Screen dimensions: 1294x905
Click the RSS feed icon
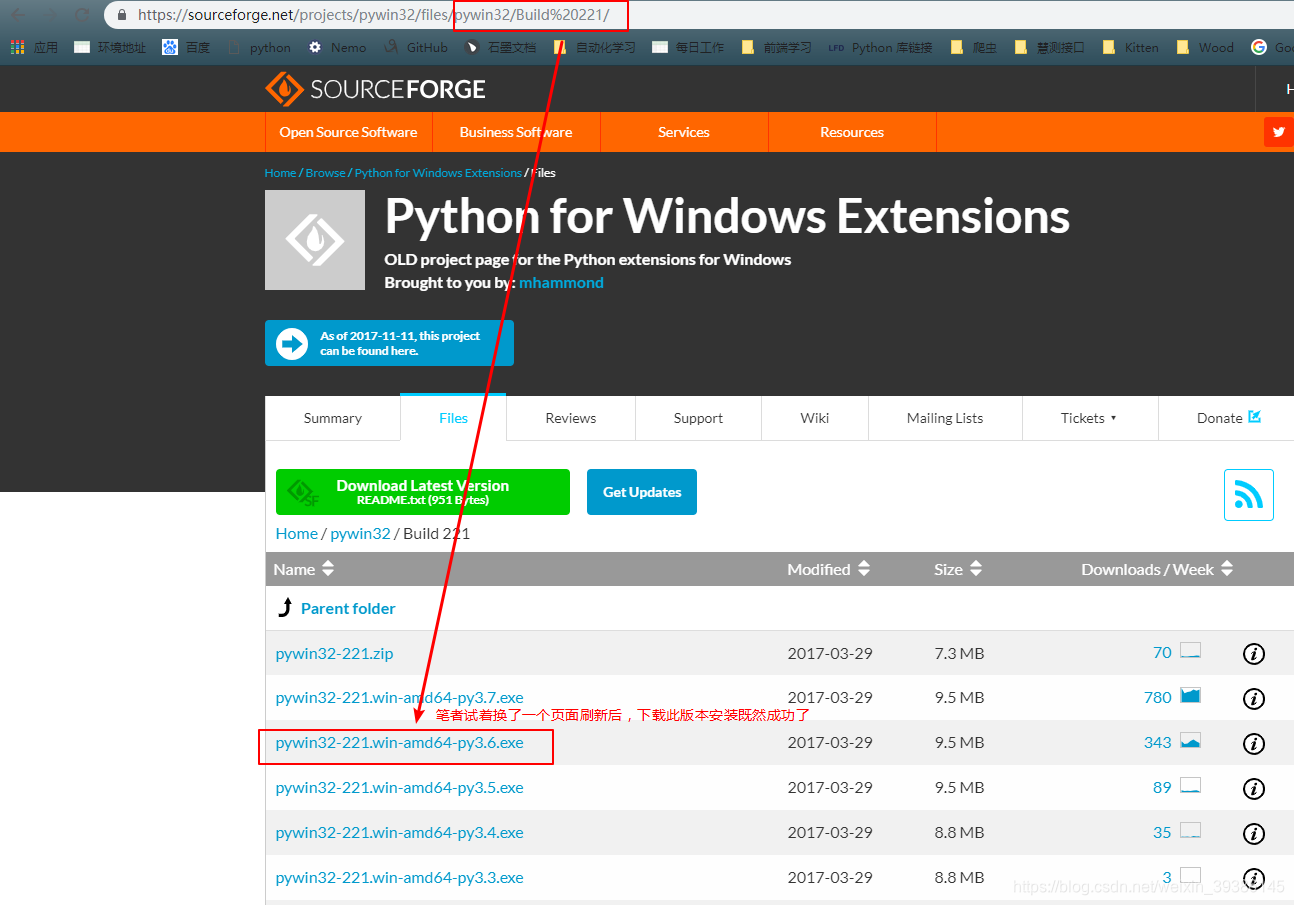[1248, 495]
